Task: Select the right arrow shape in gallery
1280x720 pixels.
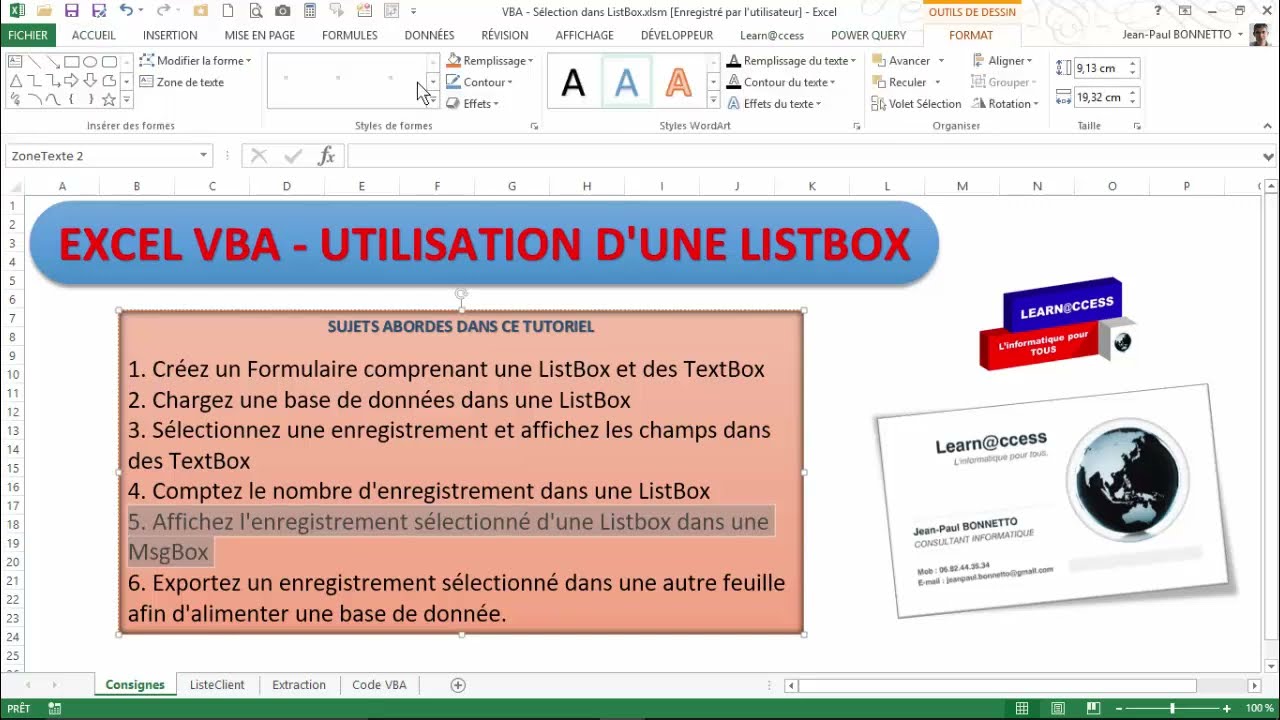Action: click(71, 81)
